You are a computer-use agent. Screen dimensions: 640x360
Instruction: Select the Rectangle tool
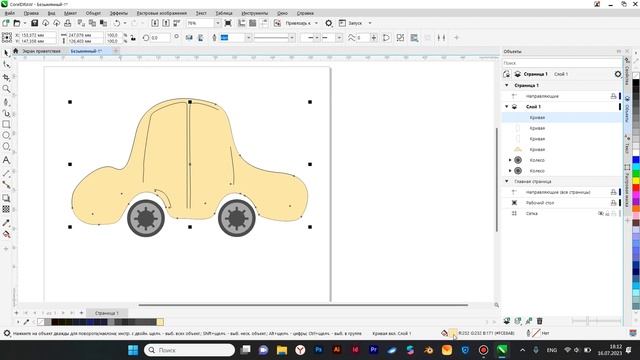[x=6, y=124]
